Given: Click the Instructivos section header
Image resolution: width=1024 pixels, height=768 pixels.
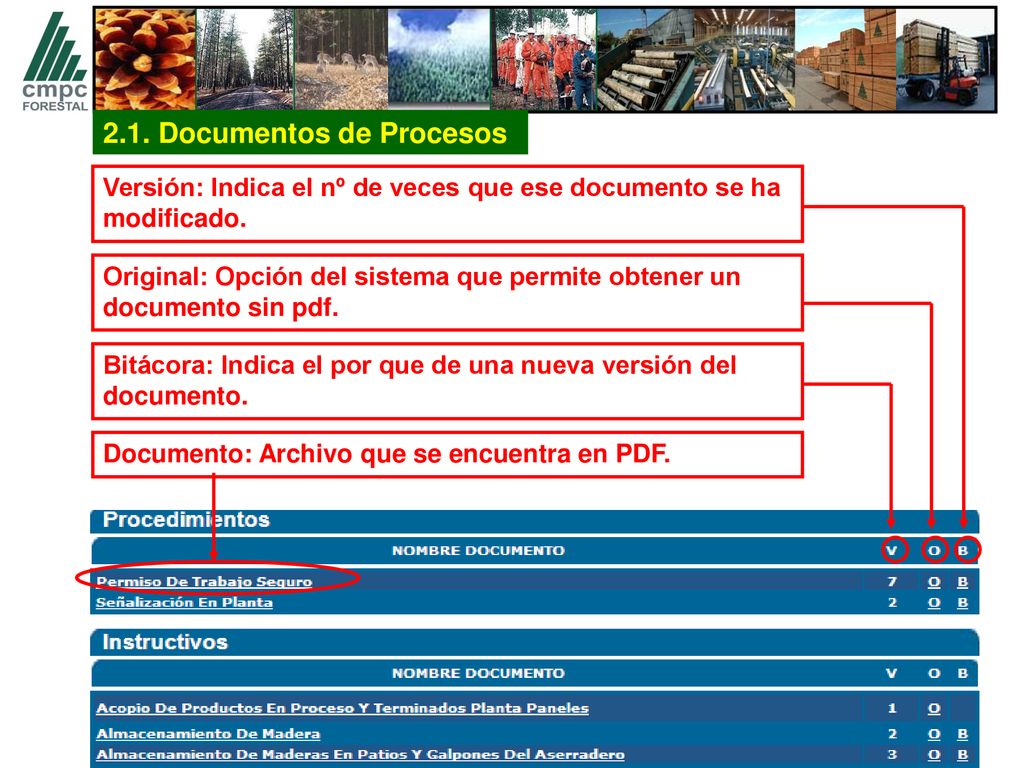Looking at the screenshot, I should (x=534, y=642).
